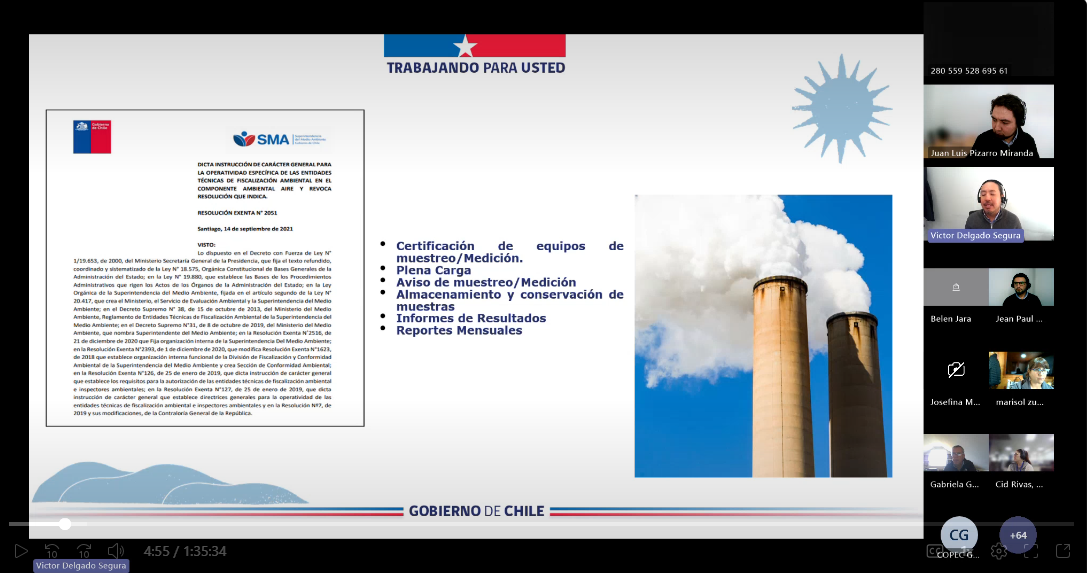Screen dimensions: 1087x573
Task: Show the +64 additional participants
Action: point(1018,535)
